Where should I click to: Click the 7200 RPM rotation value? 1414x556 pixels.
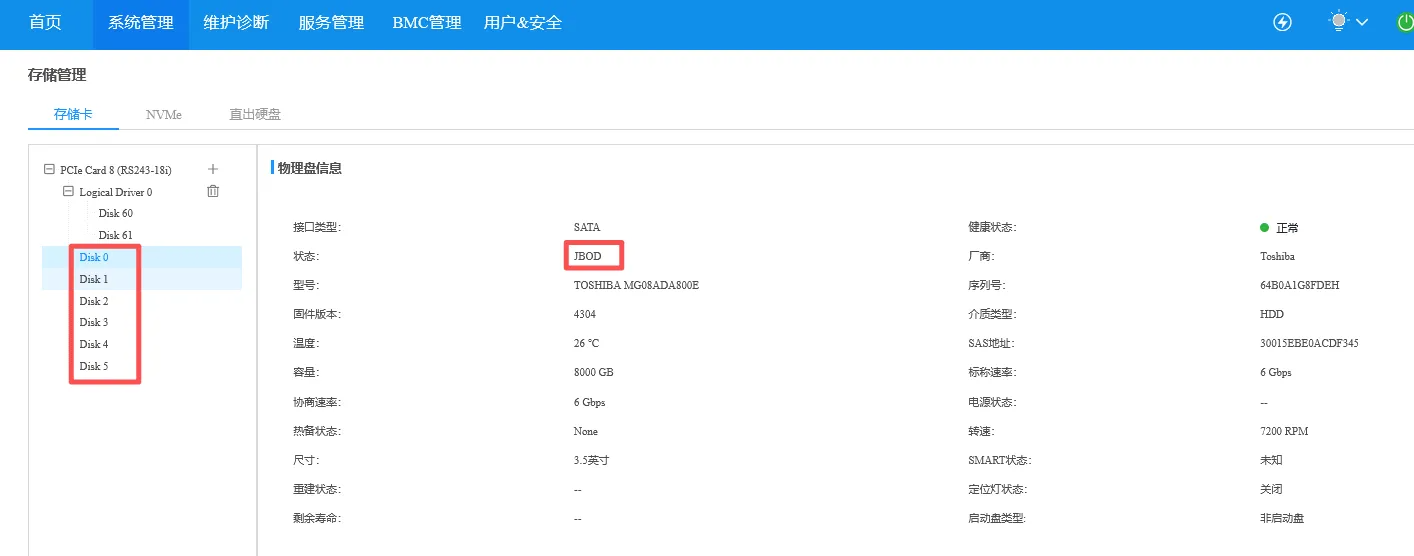point(1284,431)
